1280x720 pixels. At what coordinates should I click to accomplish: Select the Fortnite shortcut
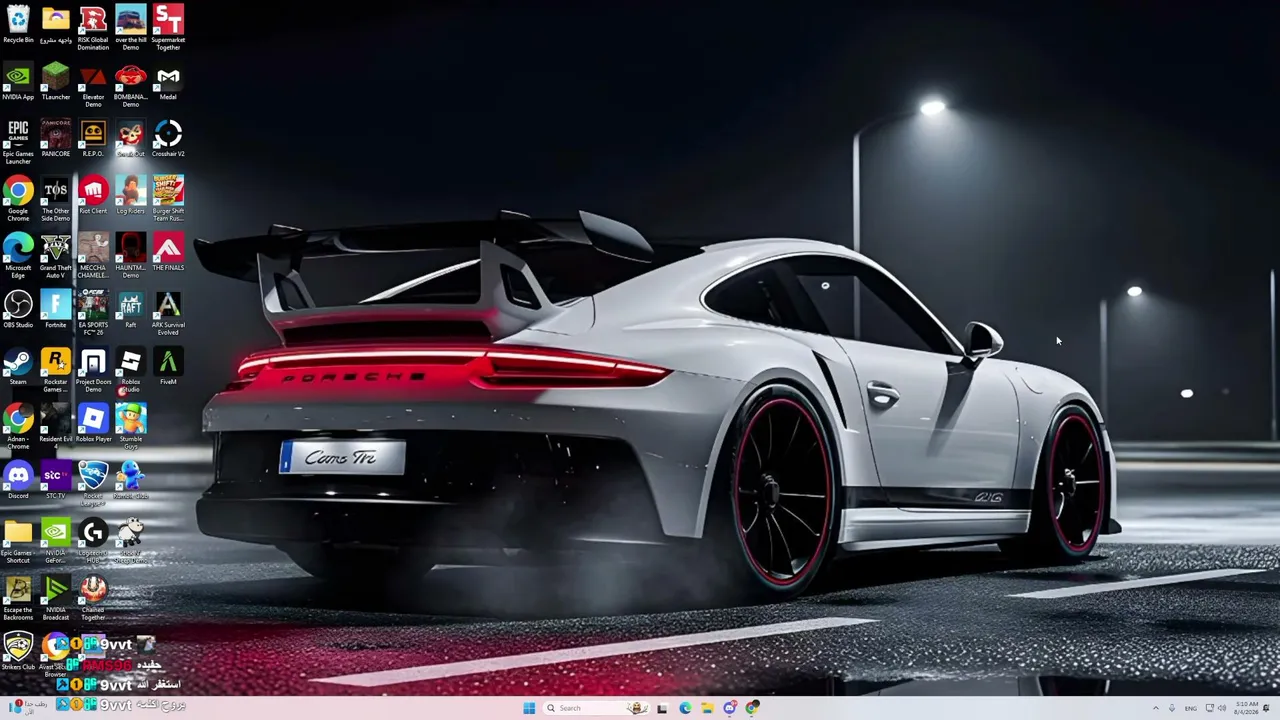pos(56,310)
